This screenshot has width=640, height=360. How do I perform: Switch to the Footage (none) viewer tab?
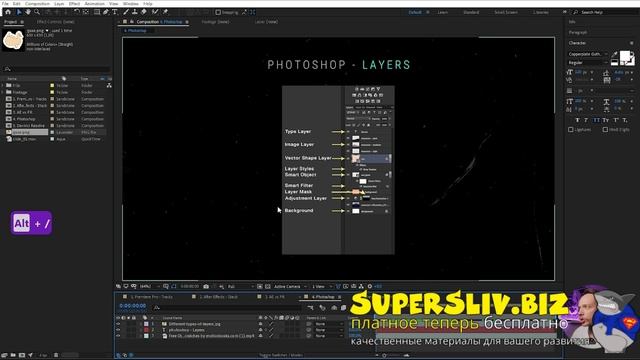[x=216, y=22]
